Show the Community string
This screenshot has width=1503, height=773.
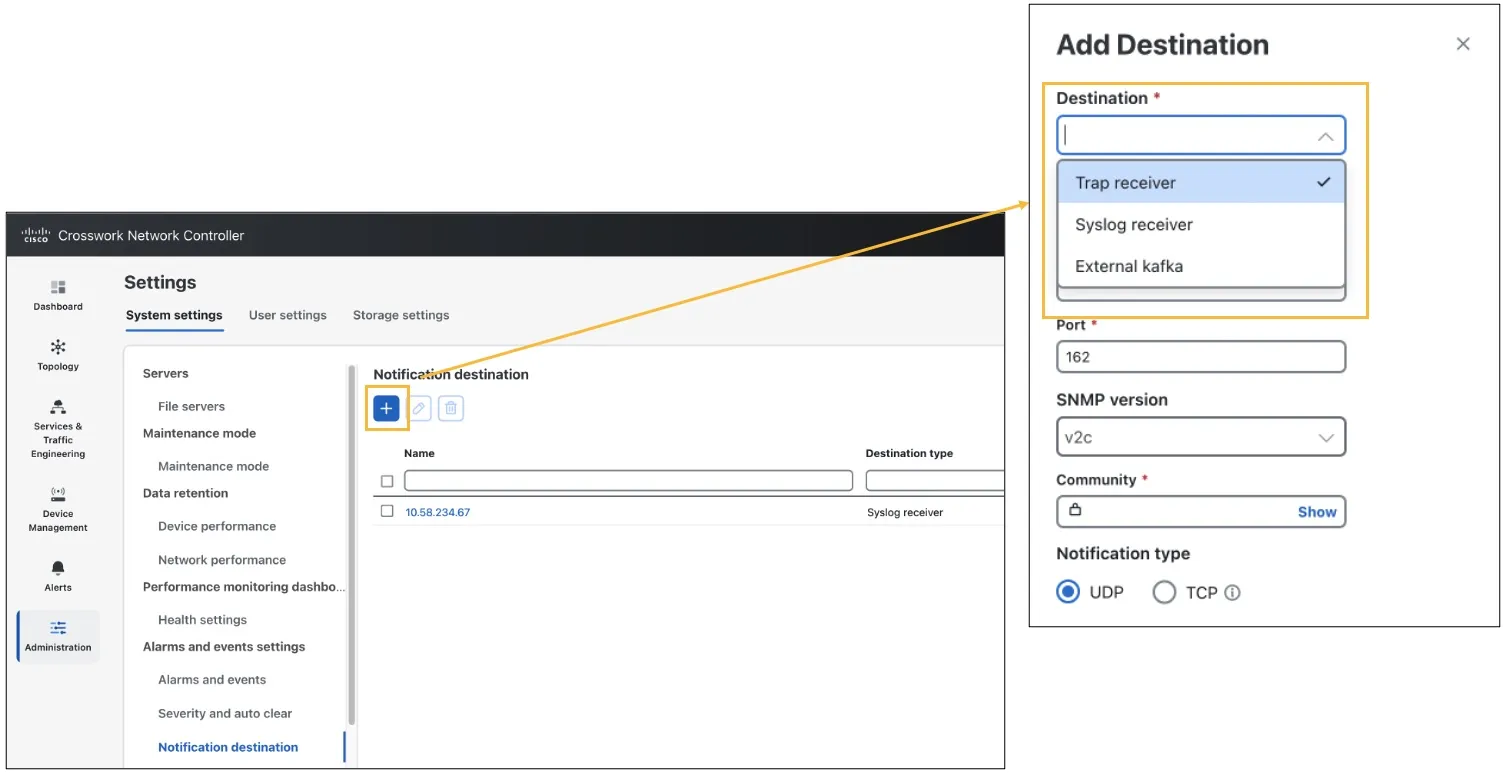pyautogui.click(x=1317, y=512)
